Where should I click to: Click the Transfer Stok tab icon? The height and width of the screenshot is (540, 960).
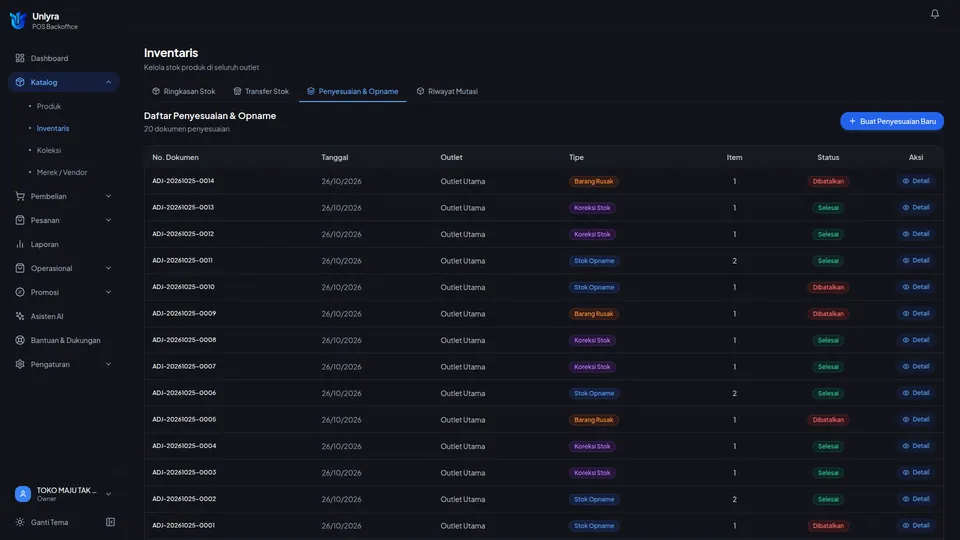(x=238, y=91)
